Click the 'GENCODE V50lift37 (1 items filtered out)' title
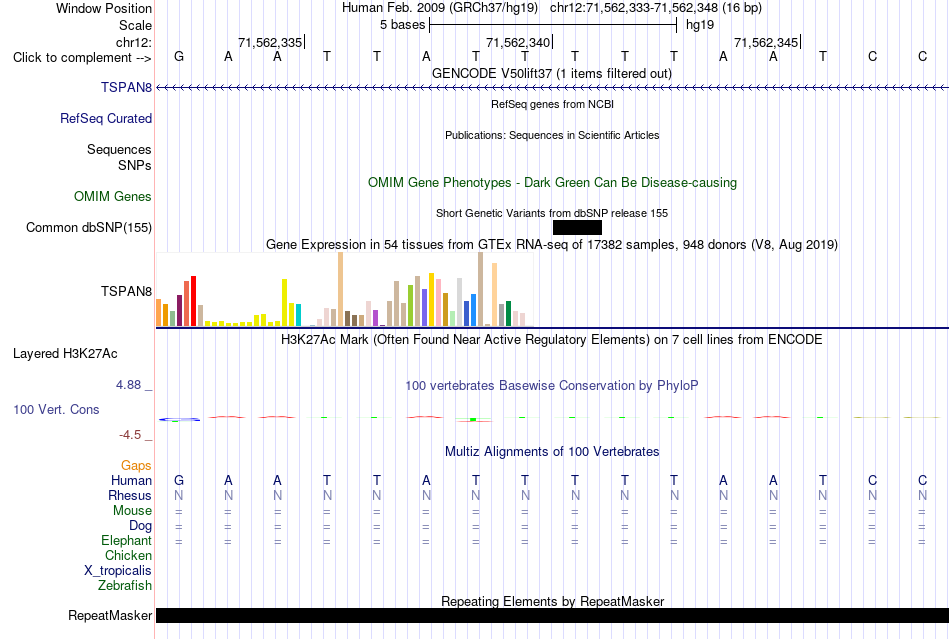 tap(551, 73)
